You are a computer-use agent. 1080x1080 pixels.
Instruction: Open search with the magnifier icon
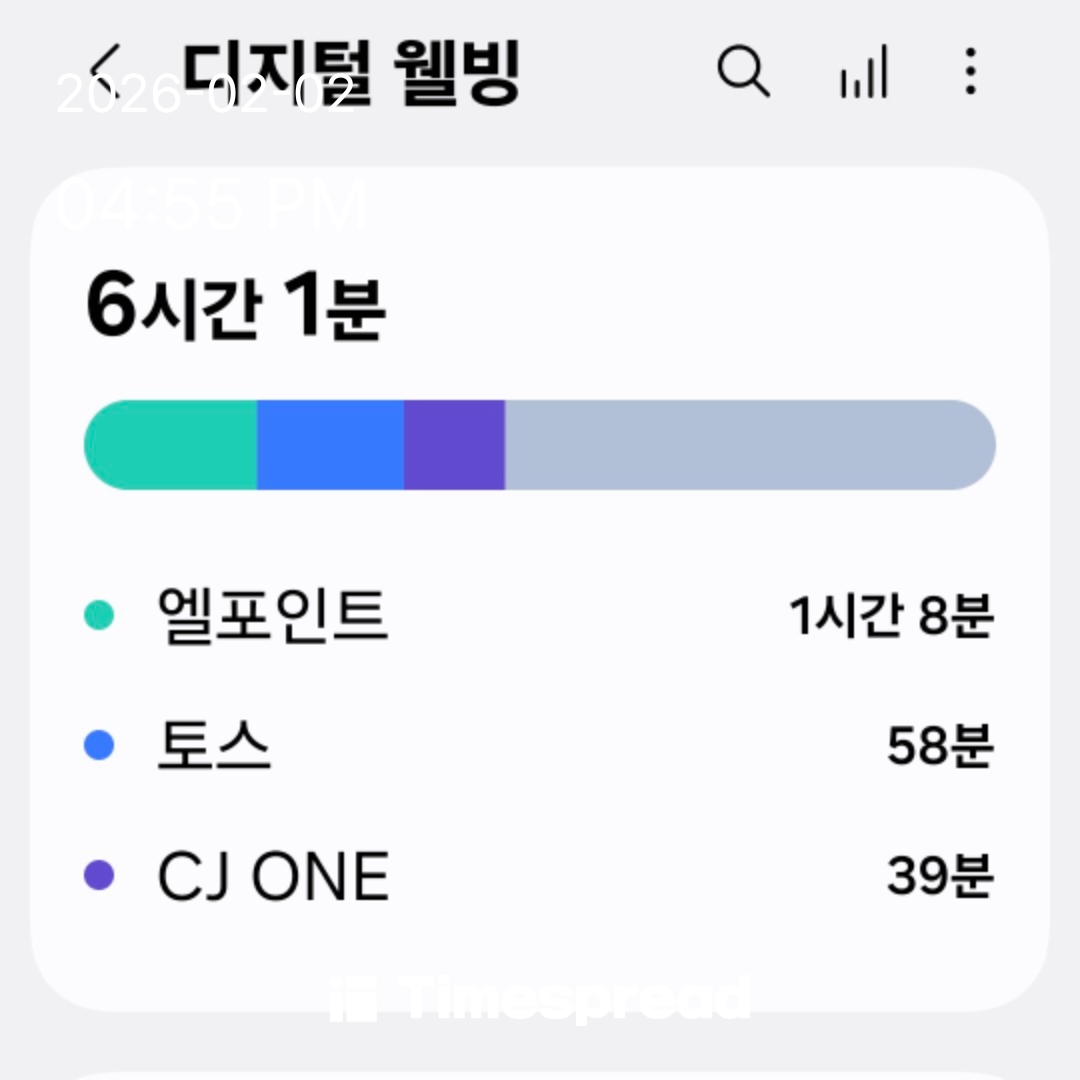(x=744, y=72)
